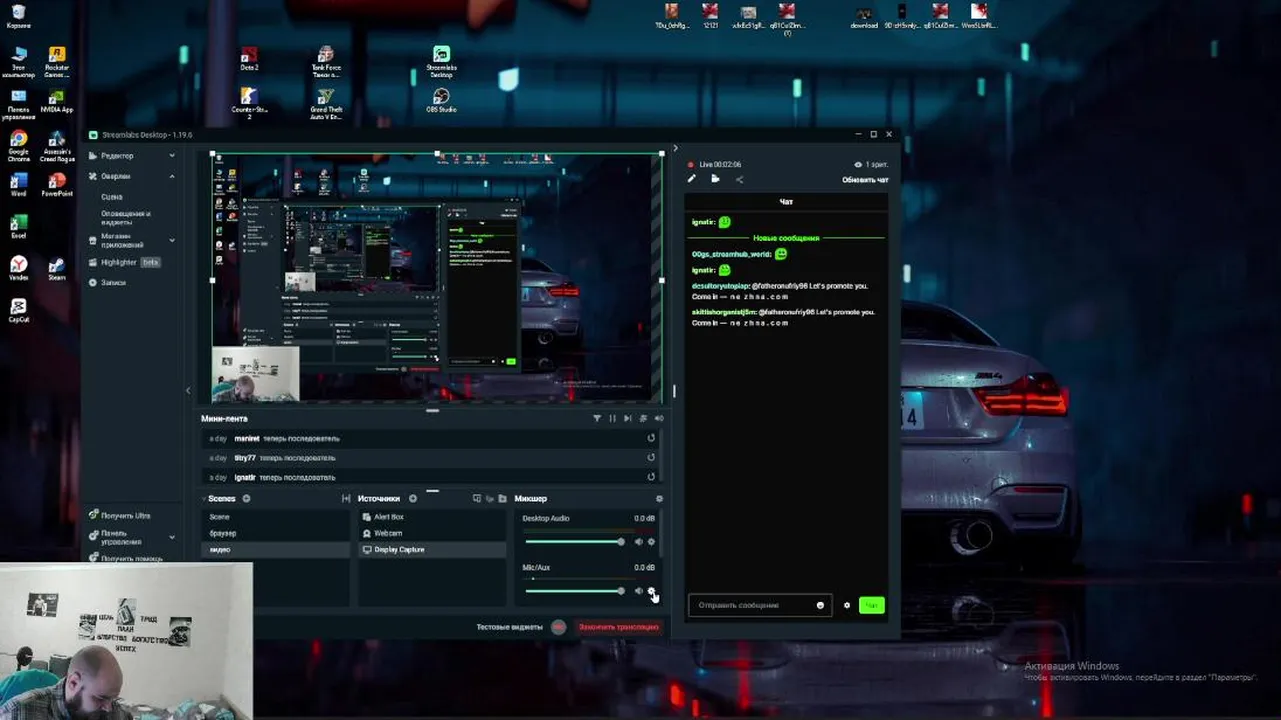Add a new scene with plus icon
This screenshot has width=1281, height=720.
pyautogui.click(x=246, y=498)
